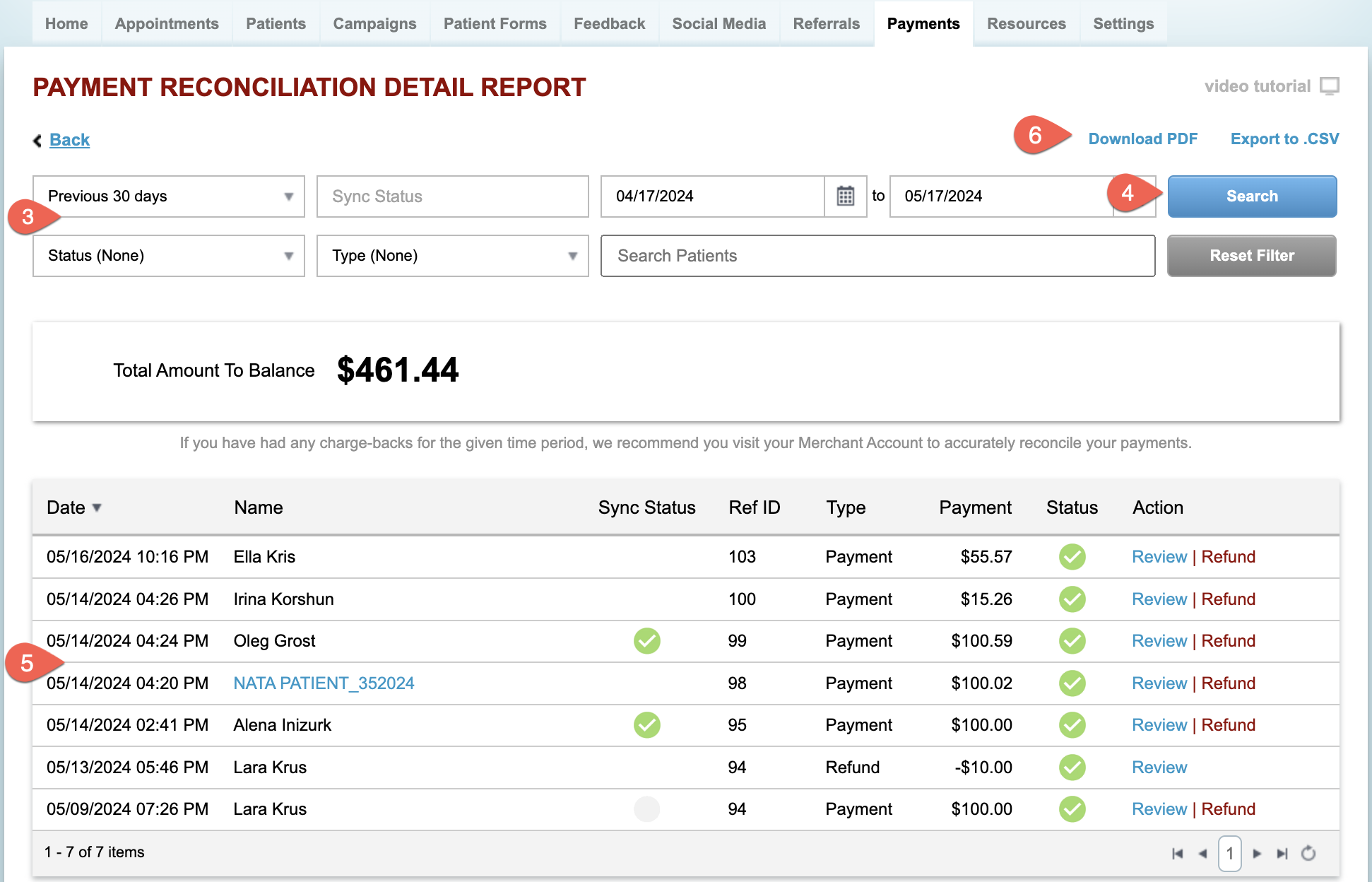Open the Resources tab
Viewport: 1372px width, 882px height.
1026,24
